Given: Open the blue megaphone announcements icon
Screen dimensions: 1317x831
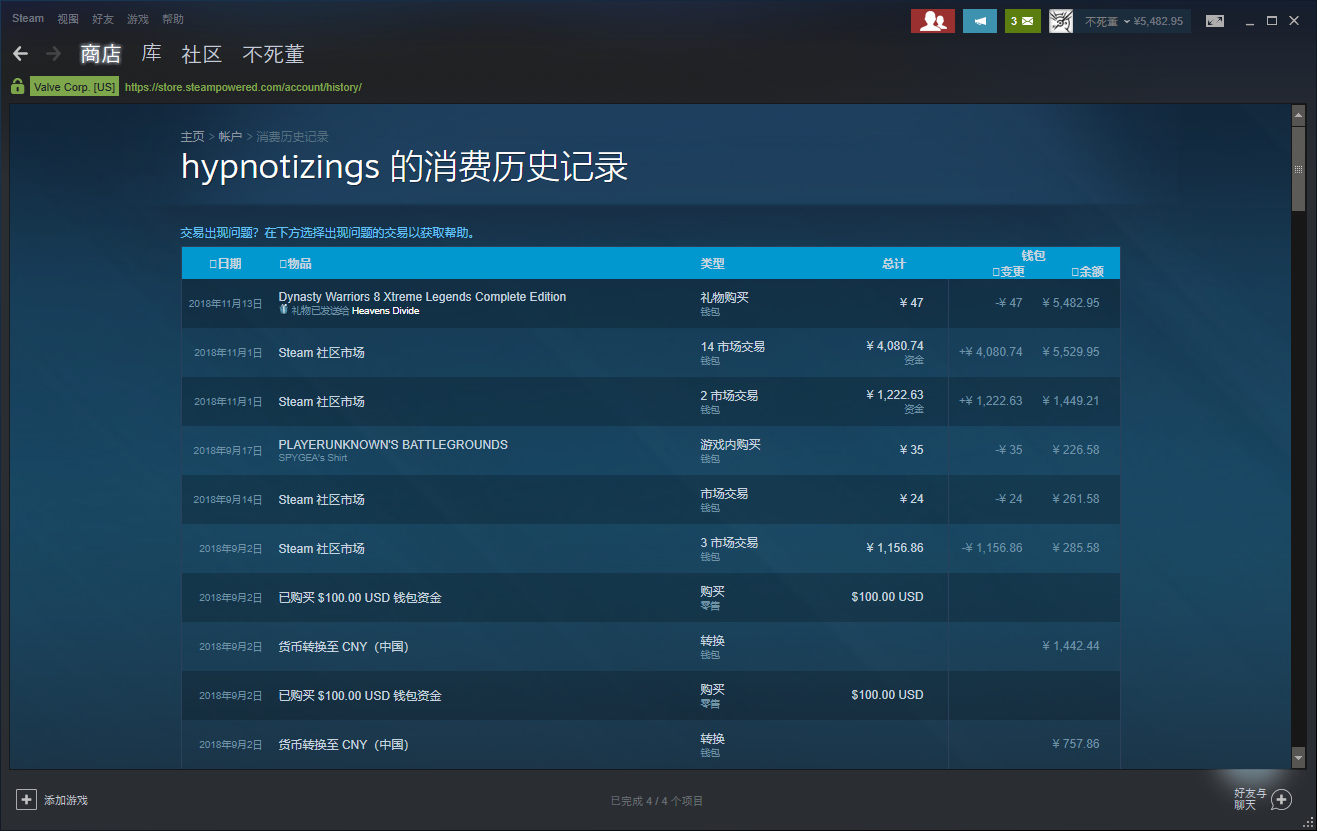Looking at the screenshot, I should 980,21.
